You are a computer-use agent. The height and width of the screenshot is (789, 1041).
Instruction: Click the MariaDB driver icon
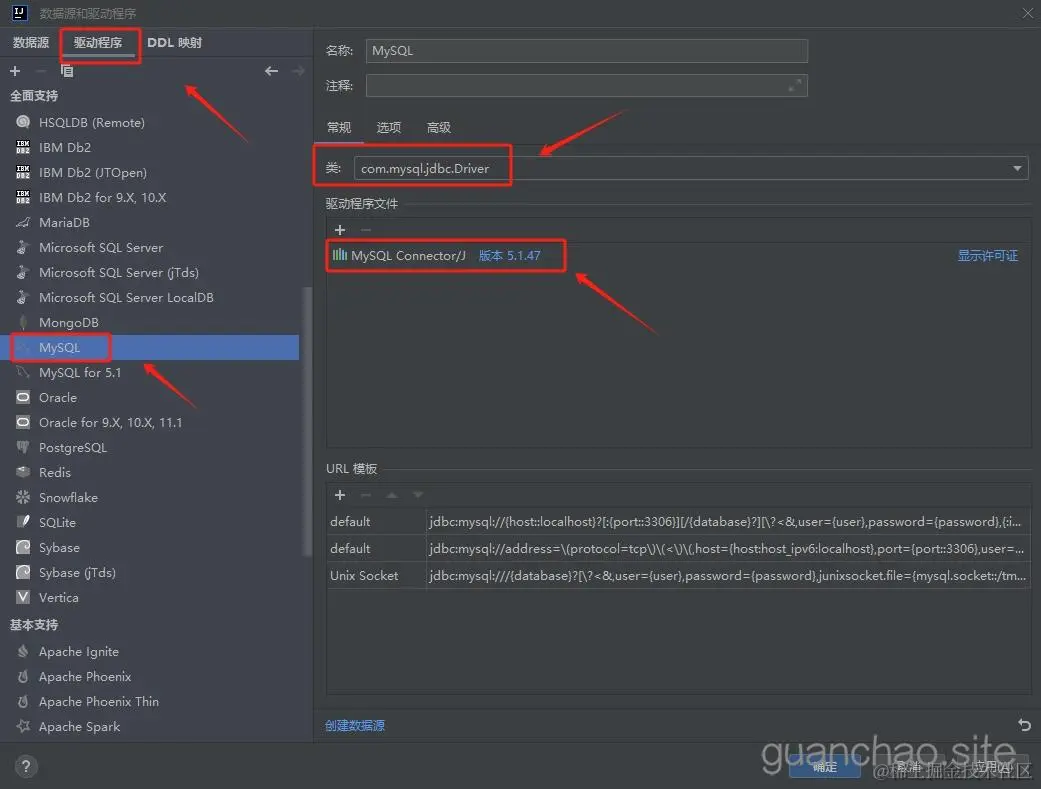pos(23,222)
